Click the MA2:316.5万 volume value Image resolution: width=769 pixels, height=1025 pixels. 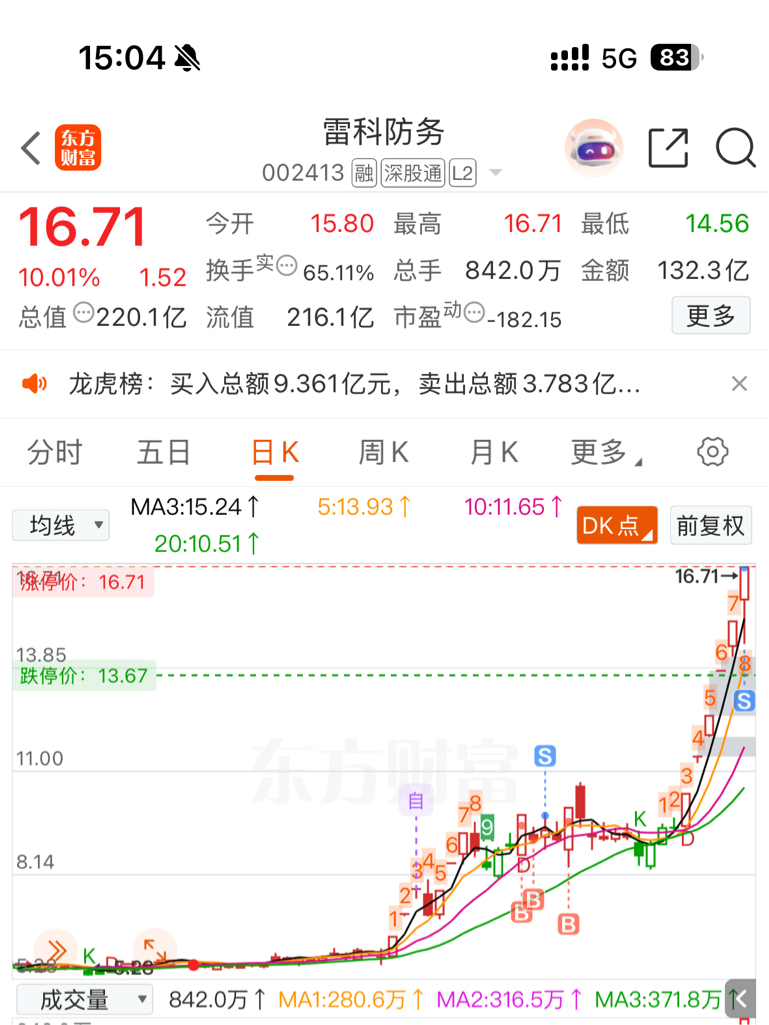509,1000
